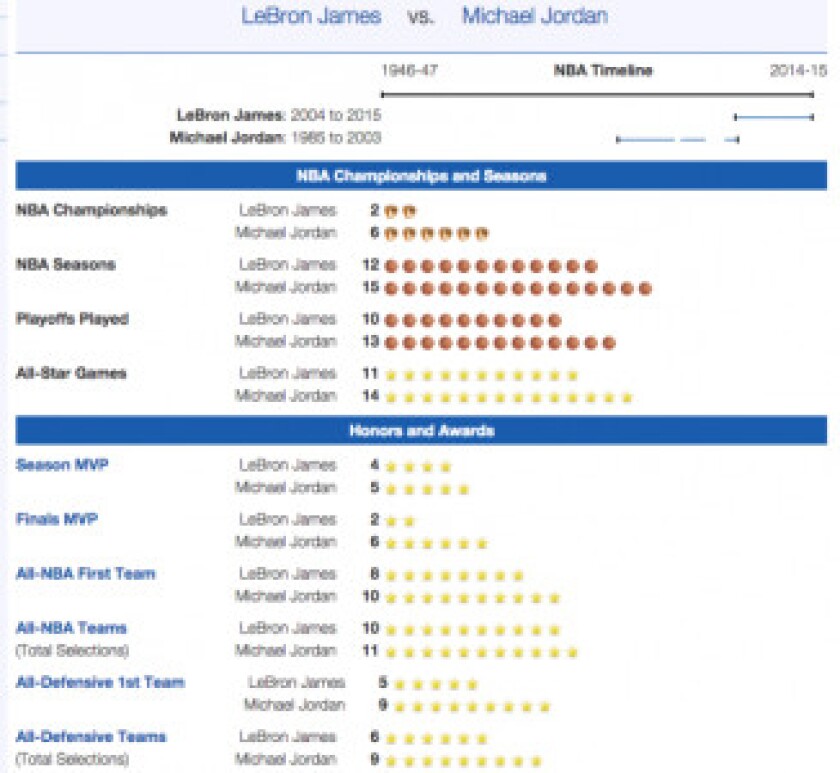This screenshot has height=773, width=840.
Task: Click the NBA Seasons row label
Action: tap(66, 265)
